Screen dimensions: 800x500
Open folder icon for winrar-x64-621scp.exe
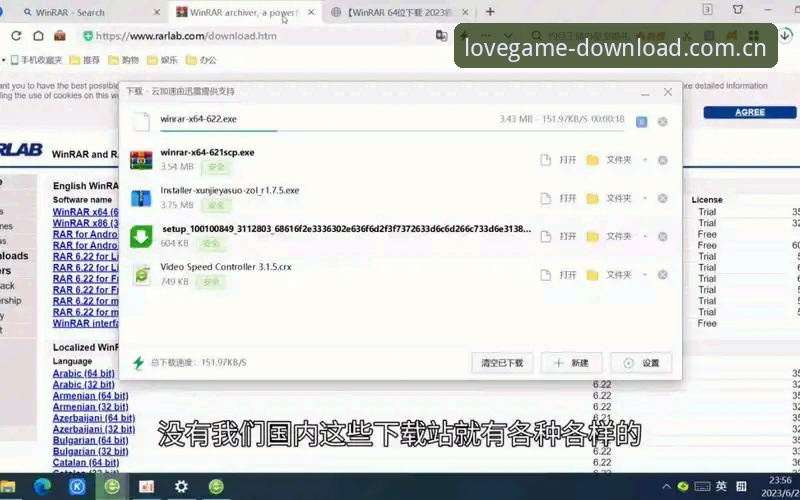(592, 160)
